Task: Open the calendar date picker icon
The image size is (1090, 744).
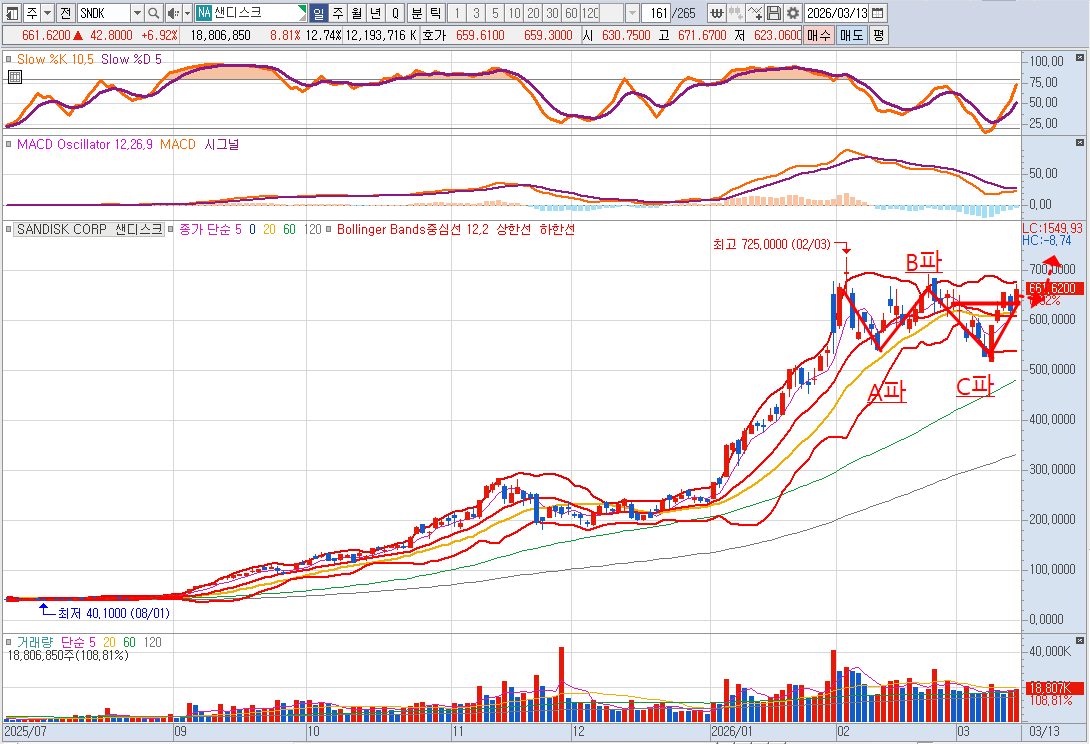Action: tap(877, 13)
